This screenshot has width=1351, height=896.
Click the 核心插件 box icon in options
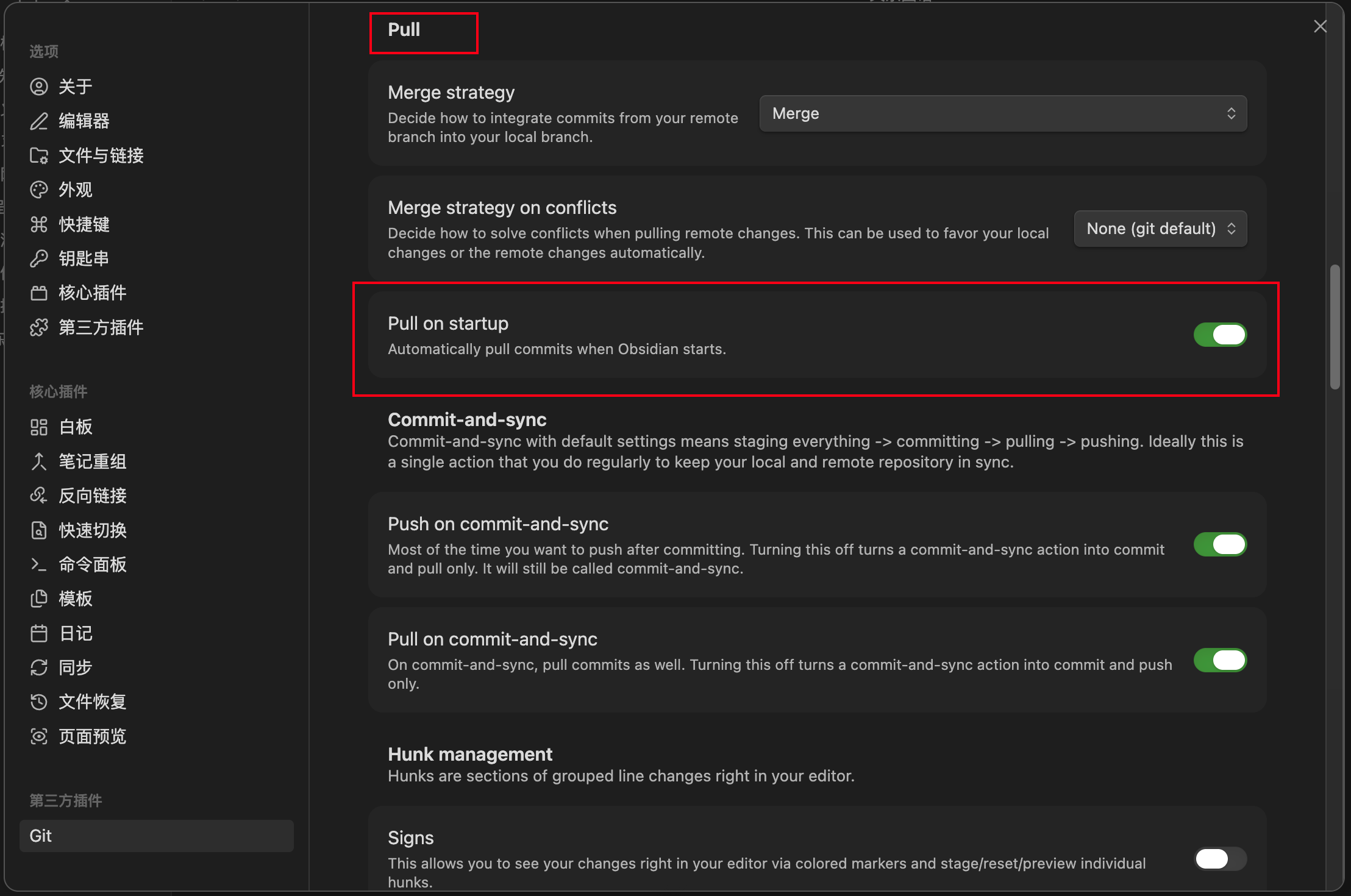pyautogui.click(x=39, y=293)
